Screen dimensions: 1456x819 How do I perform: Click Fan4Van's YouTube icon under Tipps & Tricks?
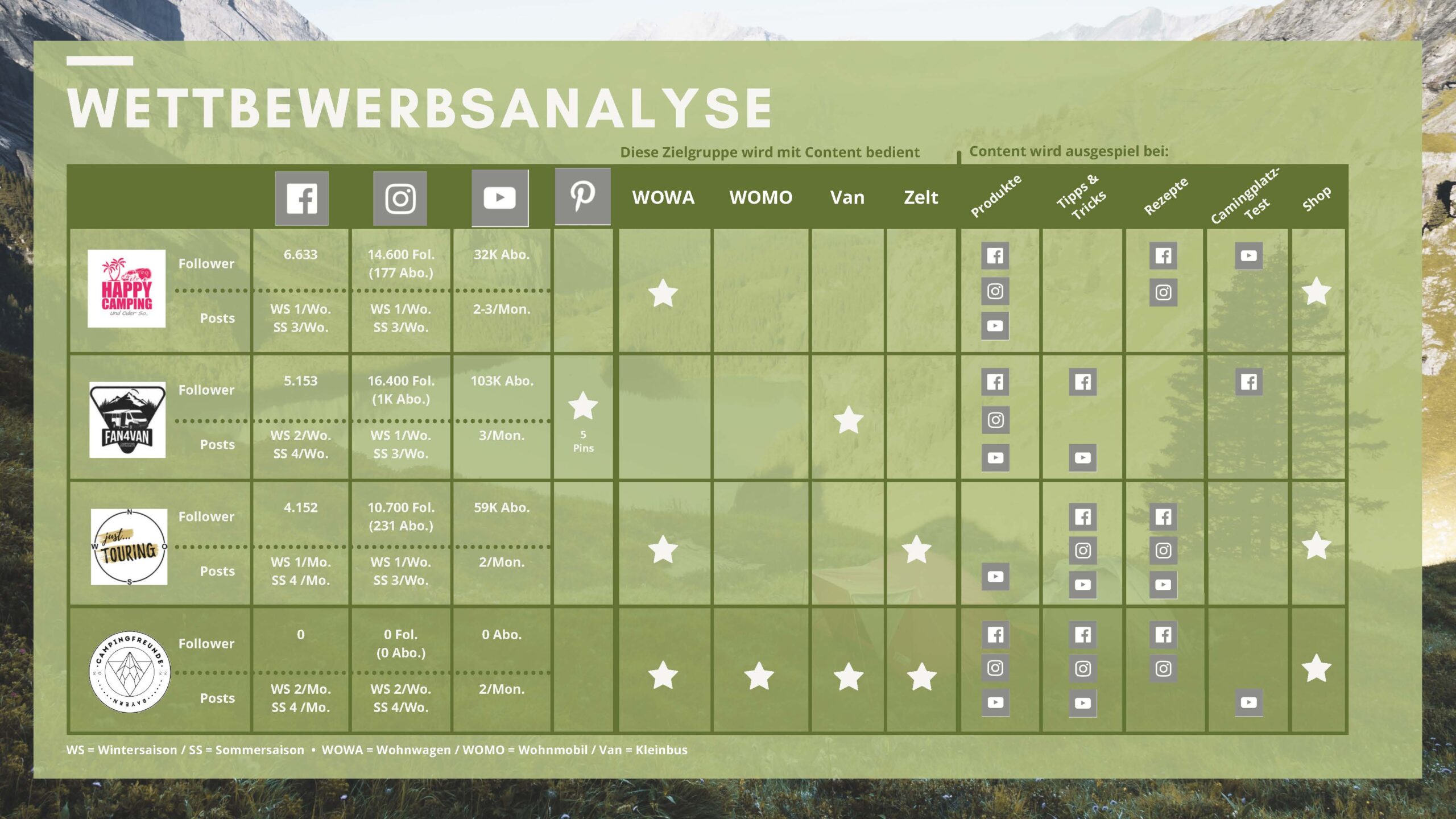(1082, 458)
